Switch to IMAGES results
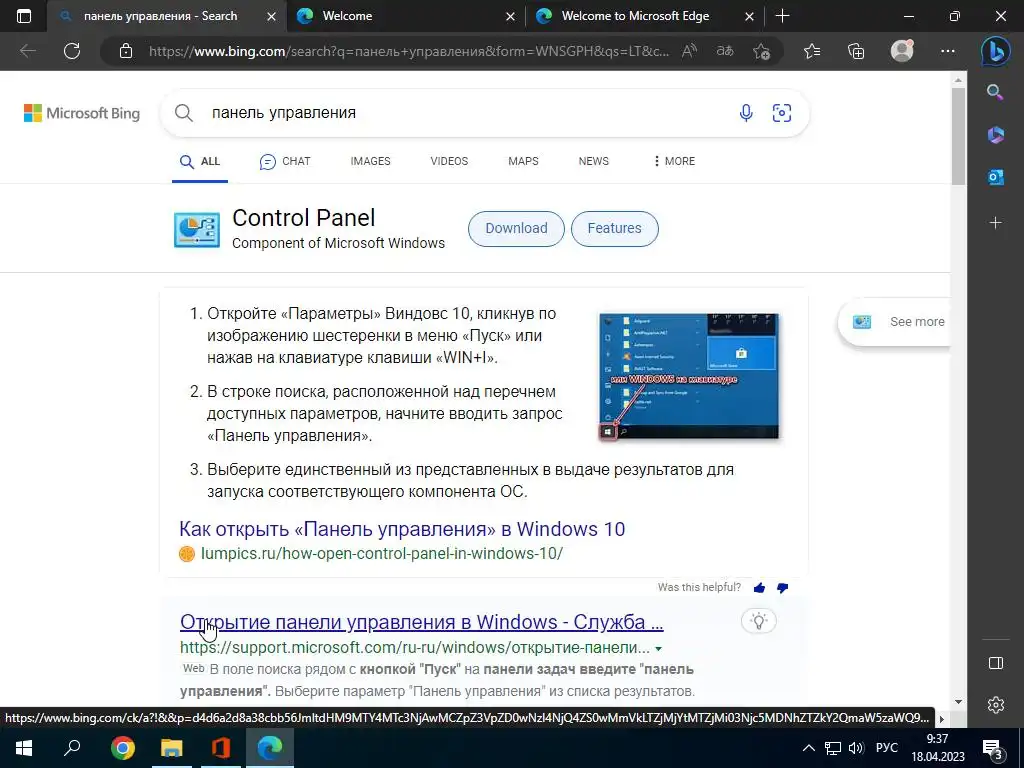The width and height of the screenshot is (1024, 768). tap(370, 161)
